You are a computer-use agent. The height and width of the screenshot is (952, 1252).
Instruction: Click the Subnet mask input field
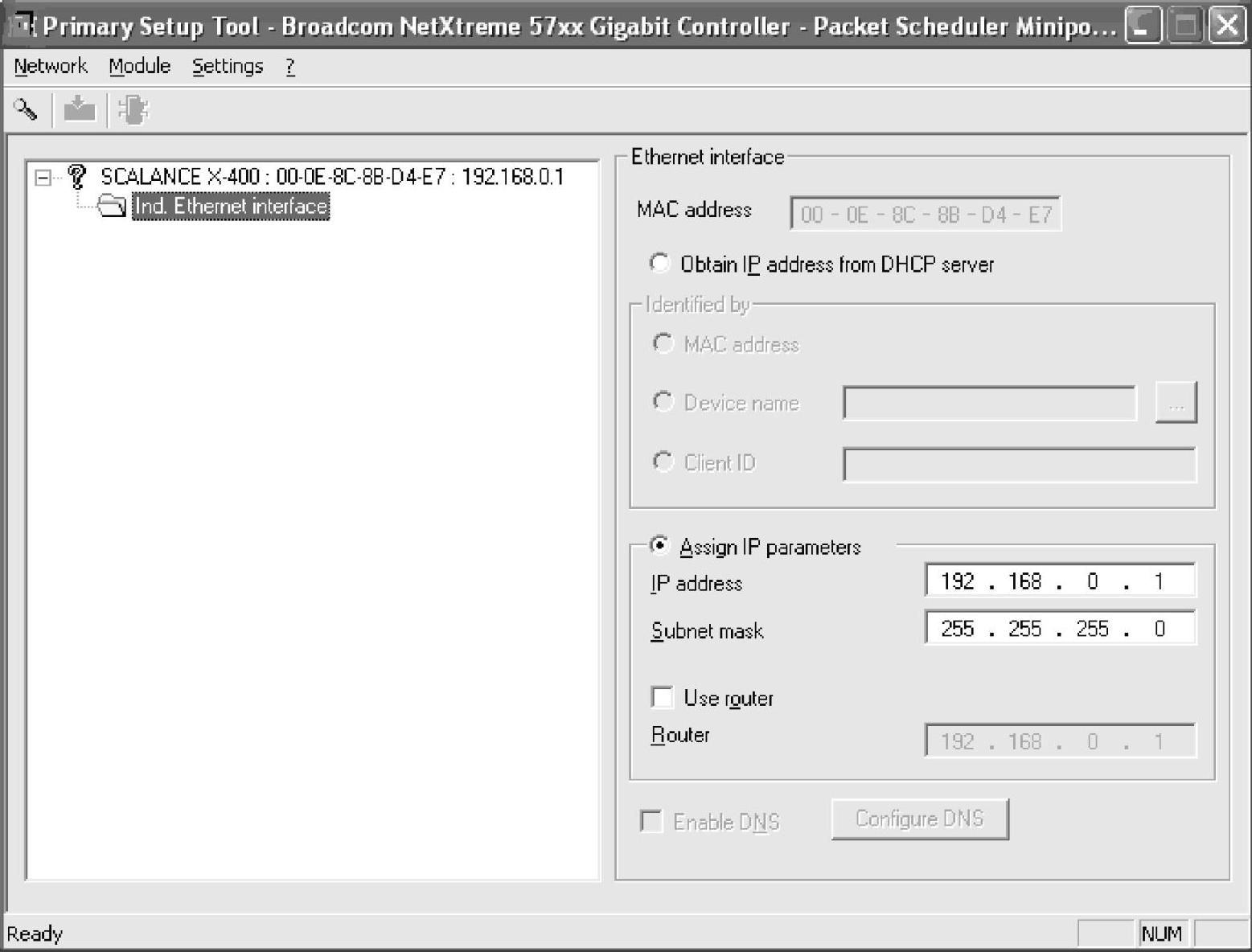1060,628
